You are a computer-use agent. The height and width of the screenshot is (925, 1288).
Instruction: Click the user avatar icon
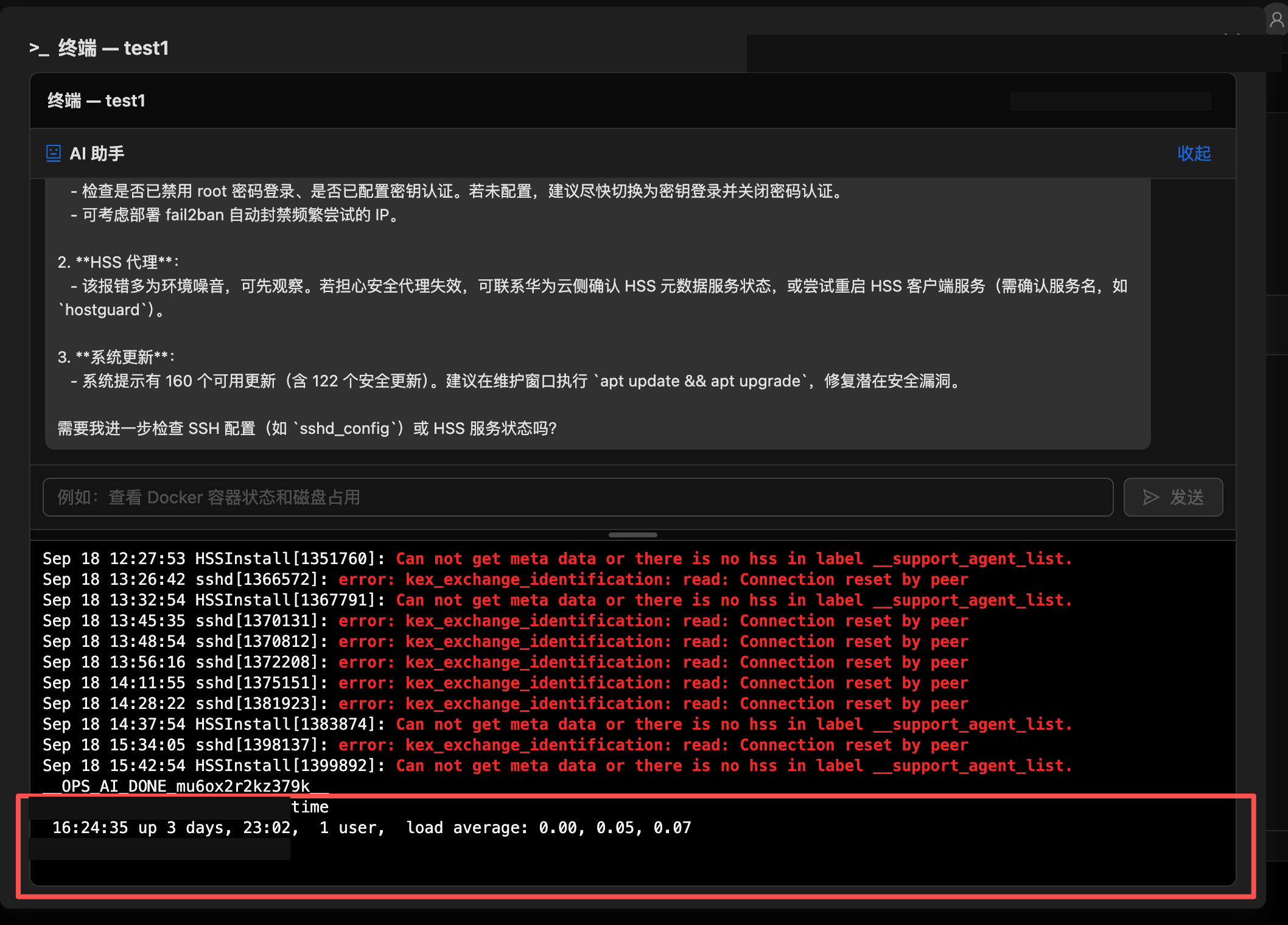(1276, 20)
